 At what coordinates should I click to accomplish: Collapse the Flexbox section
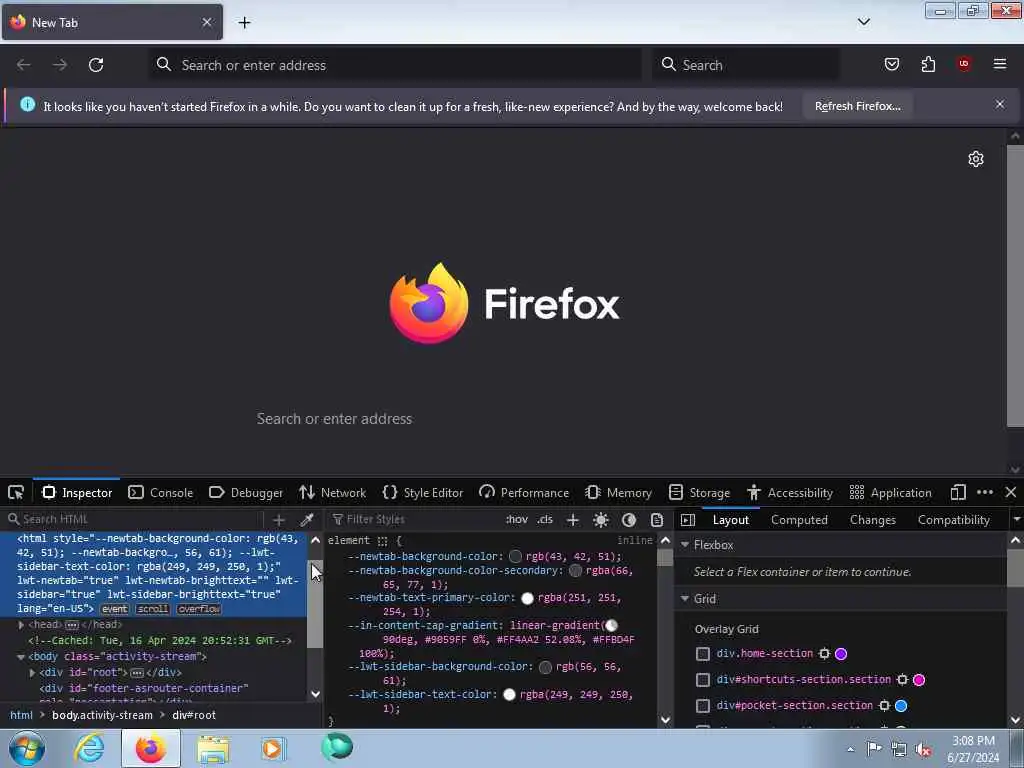[685, 545]
